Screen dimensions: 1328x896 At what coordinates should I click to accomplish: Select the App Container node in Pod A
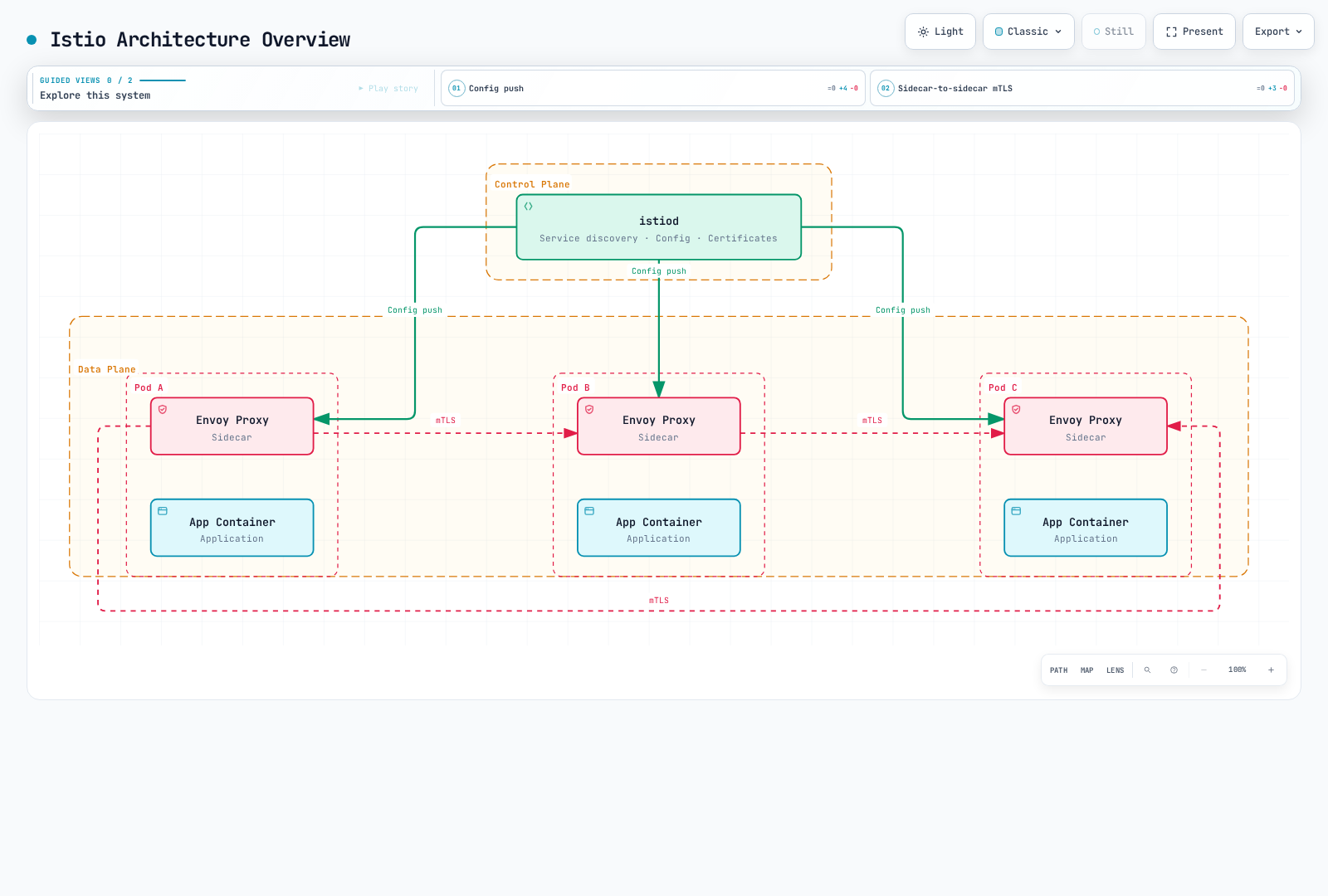coord(232,528)
